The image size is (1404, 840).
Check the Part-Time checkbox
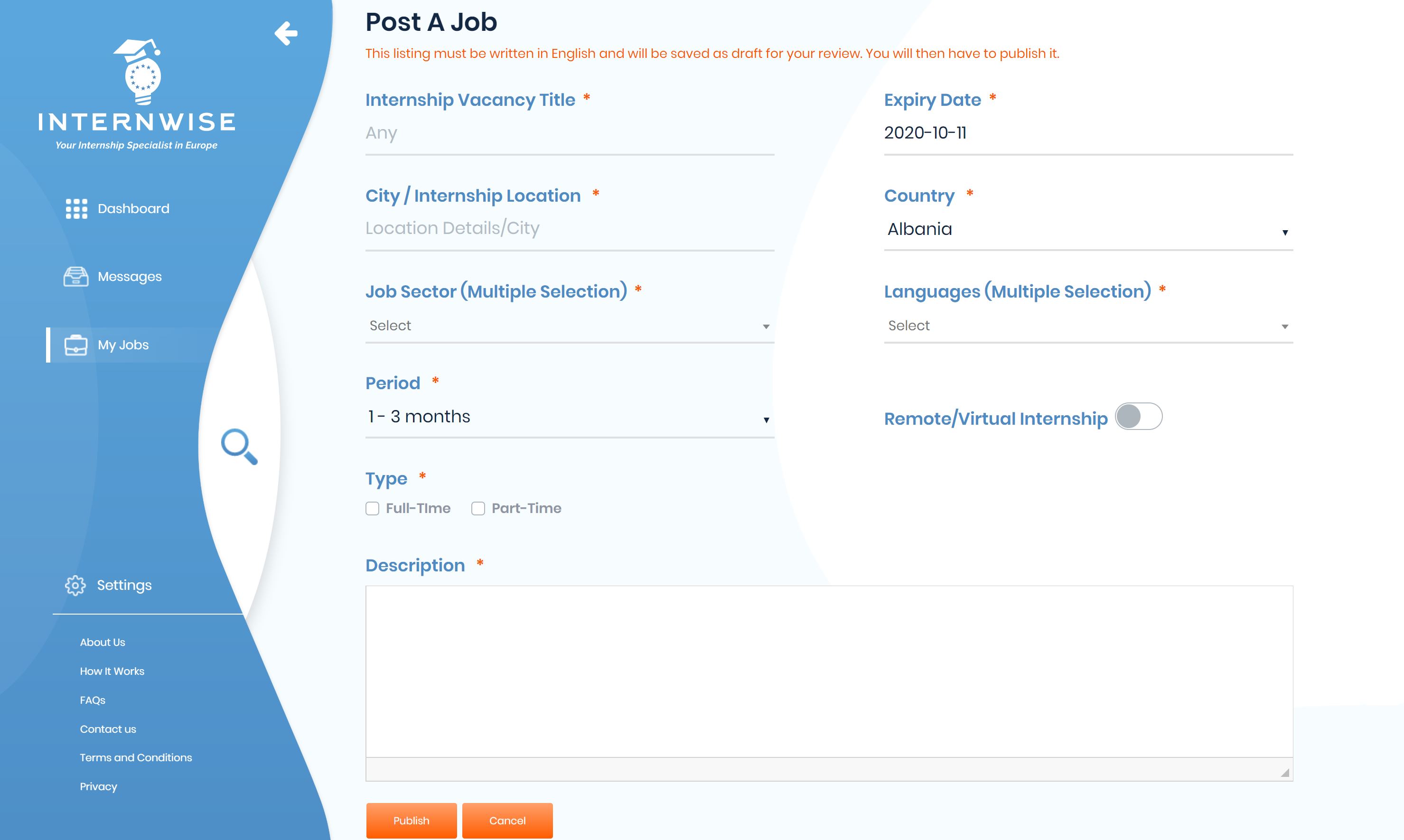[x=478, y=508]
